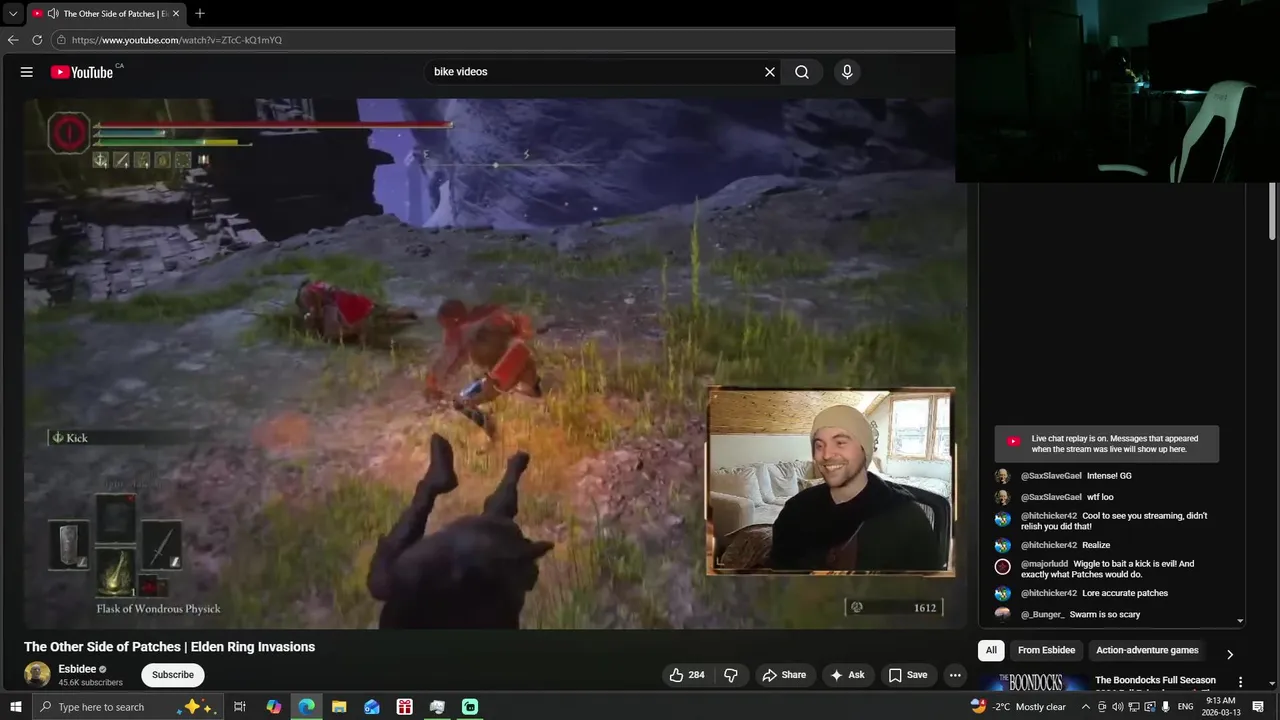
Task: Click the browser address bar URL
Action: [177, 40]
